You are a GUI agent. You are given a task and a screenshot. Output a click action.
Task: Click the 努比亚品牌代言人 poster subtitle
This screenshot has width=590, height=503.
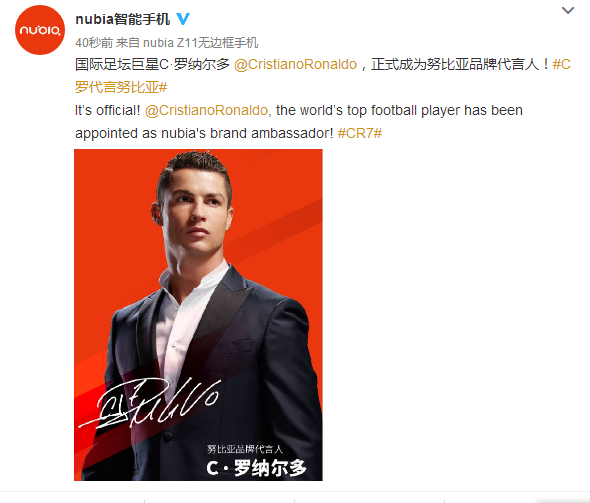click(245, 449)
